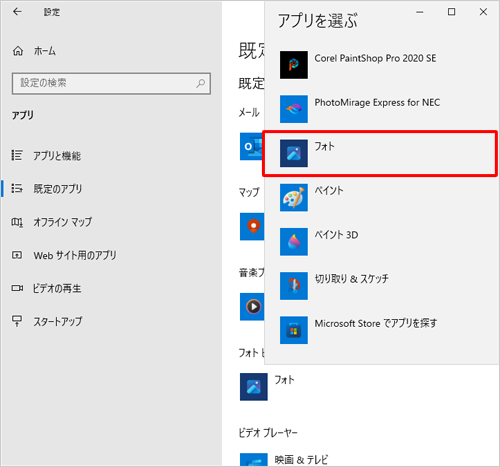This screenshot has width=500, height=467.
Task: Choose 切り取り & スケッチ app
Action: point(381,286)
